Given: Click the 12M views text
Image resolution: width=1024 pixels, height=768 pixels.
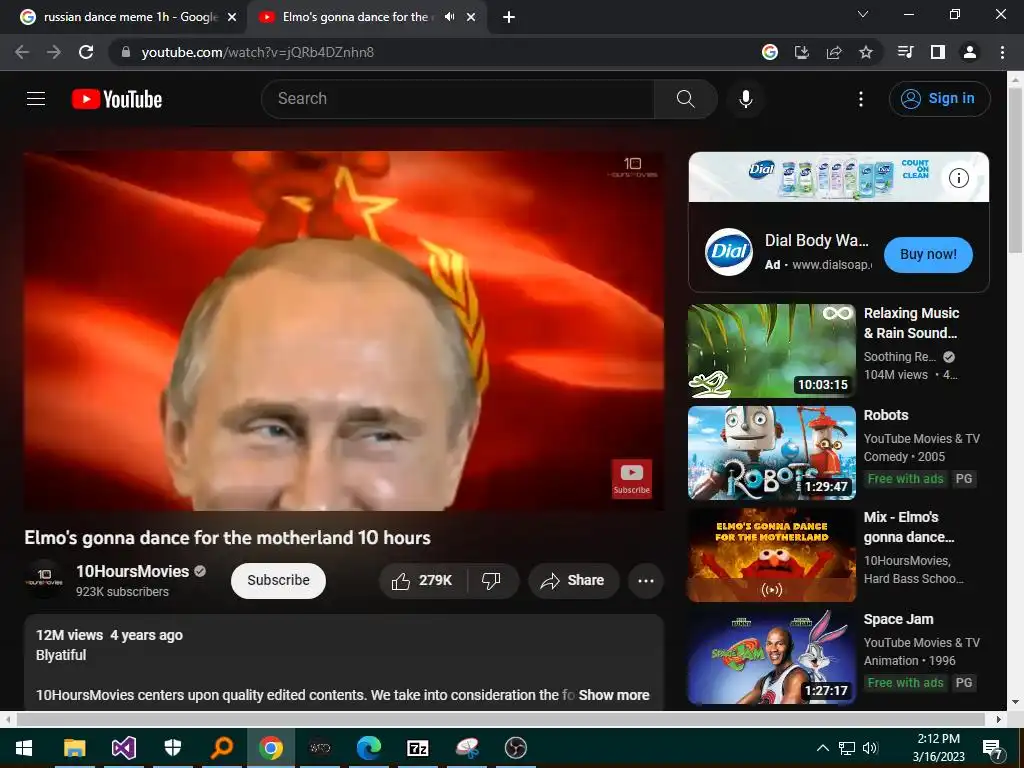Looking at the screenshot, I should (69, 635).
